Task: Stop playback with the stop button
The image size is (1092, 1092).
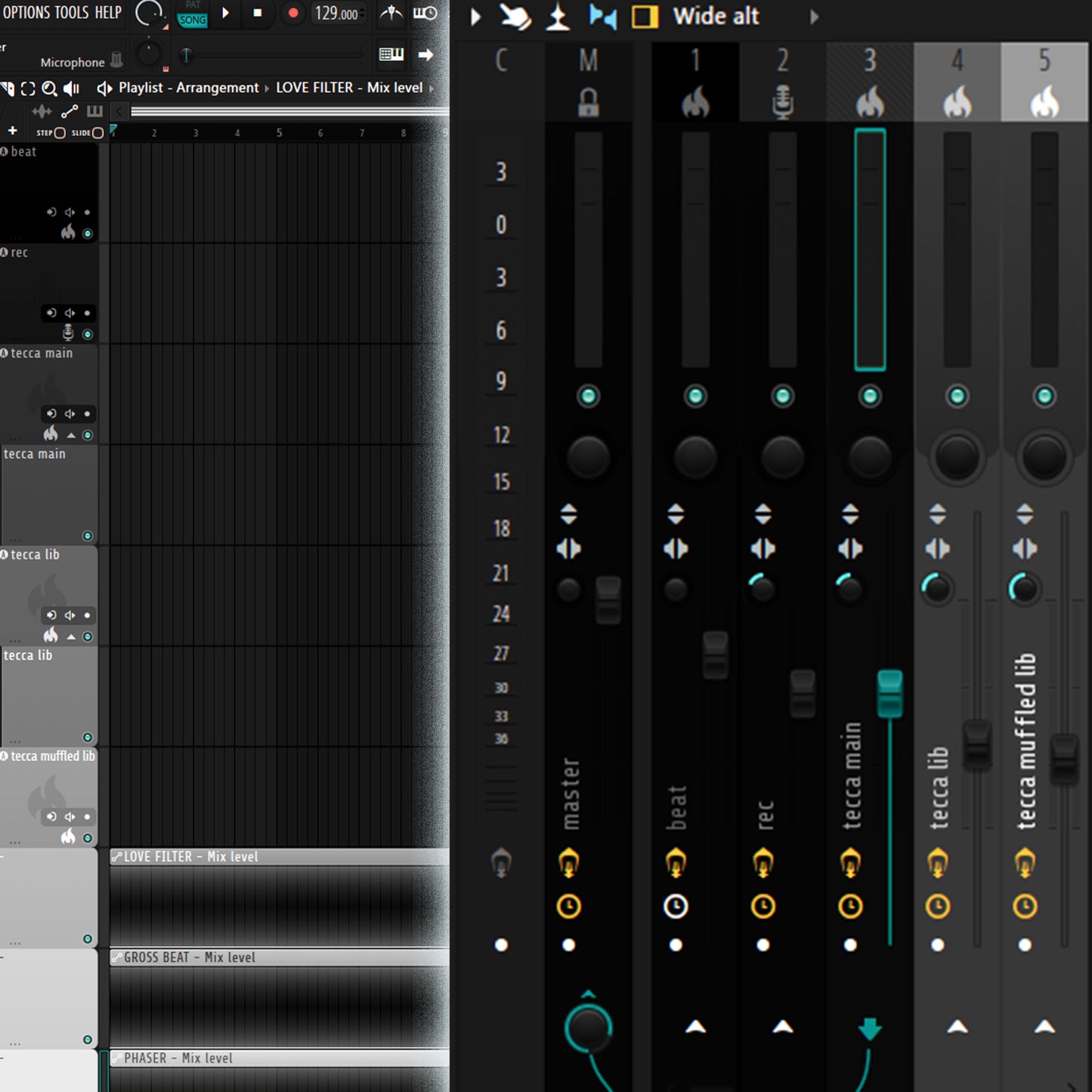Action: pyautogui.click(x=258, y=13)
